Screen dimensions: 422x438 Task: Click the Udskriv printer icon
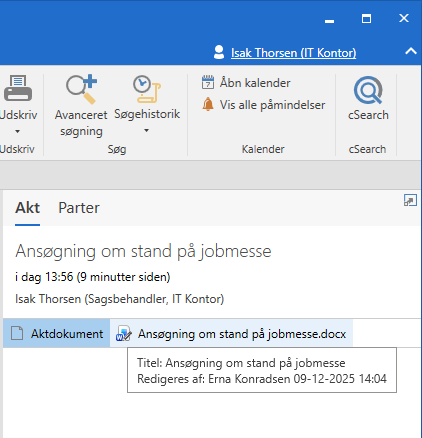pyautogui.click(x=18, y=88)
